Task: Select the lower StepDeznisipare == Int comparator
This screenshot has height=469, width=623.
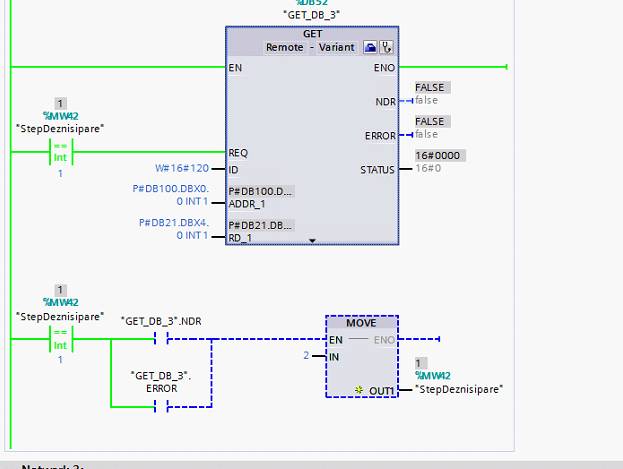Action: tap(59, 340)
